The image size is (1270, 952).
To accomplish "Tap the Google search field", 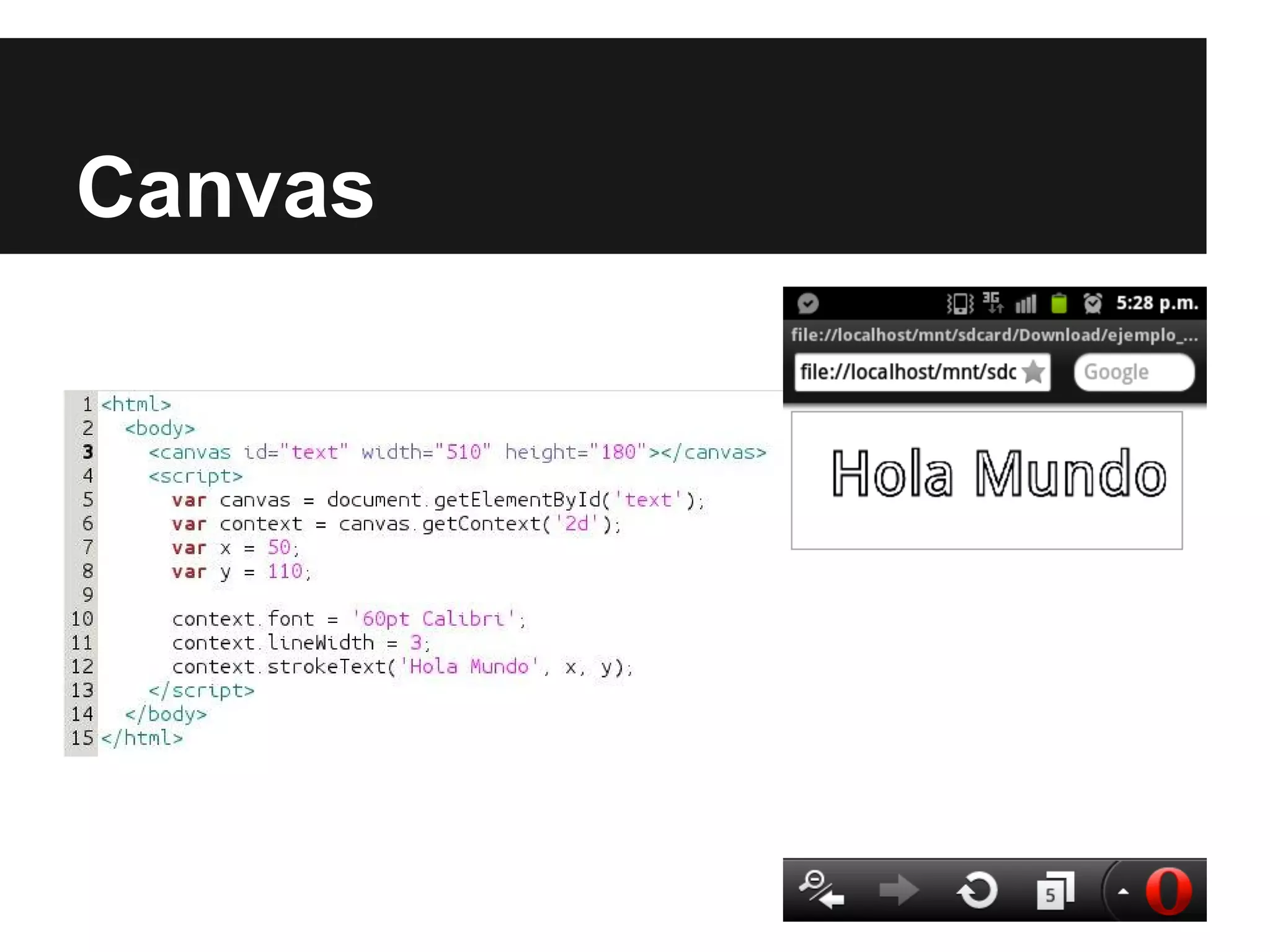I will tap(1134, 372).
